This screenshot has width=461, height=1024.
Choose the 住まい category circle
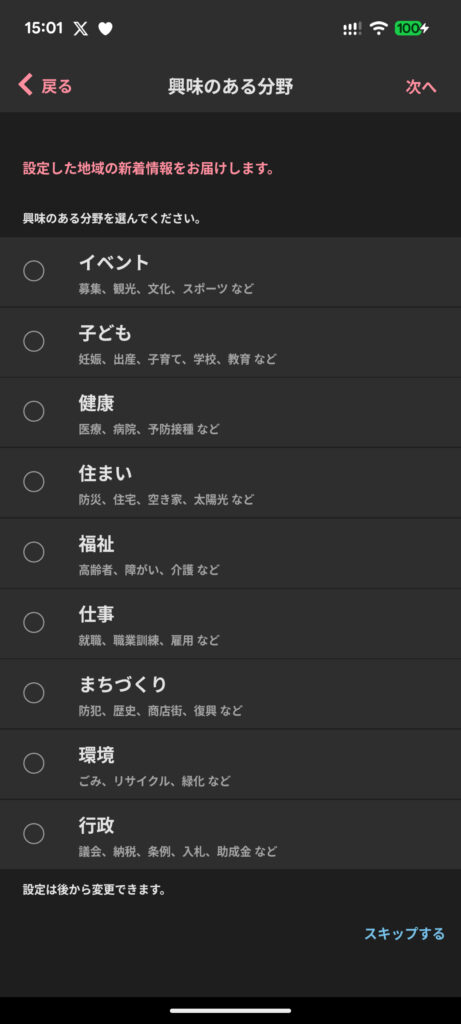(34, 482)
